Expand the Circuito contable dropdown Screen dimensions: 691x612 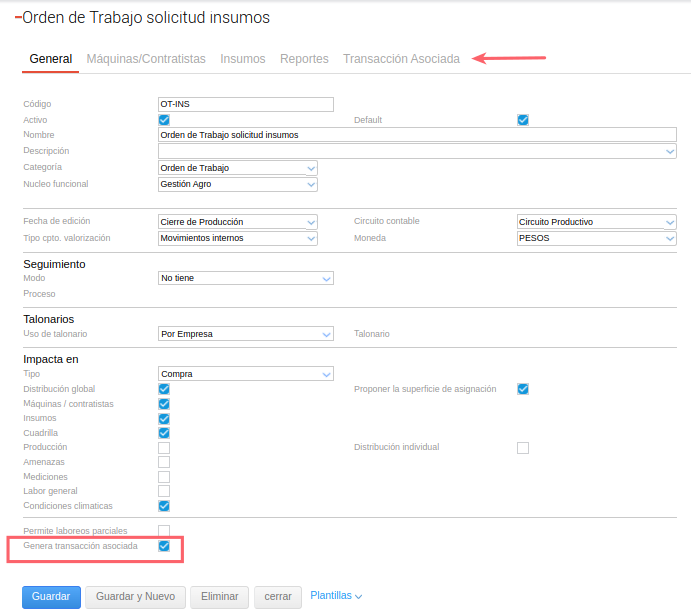pos(596,222)
